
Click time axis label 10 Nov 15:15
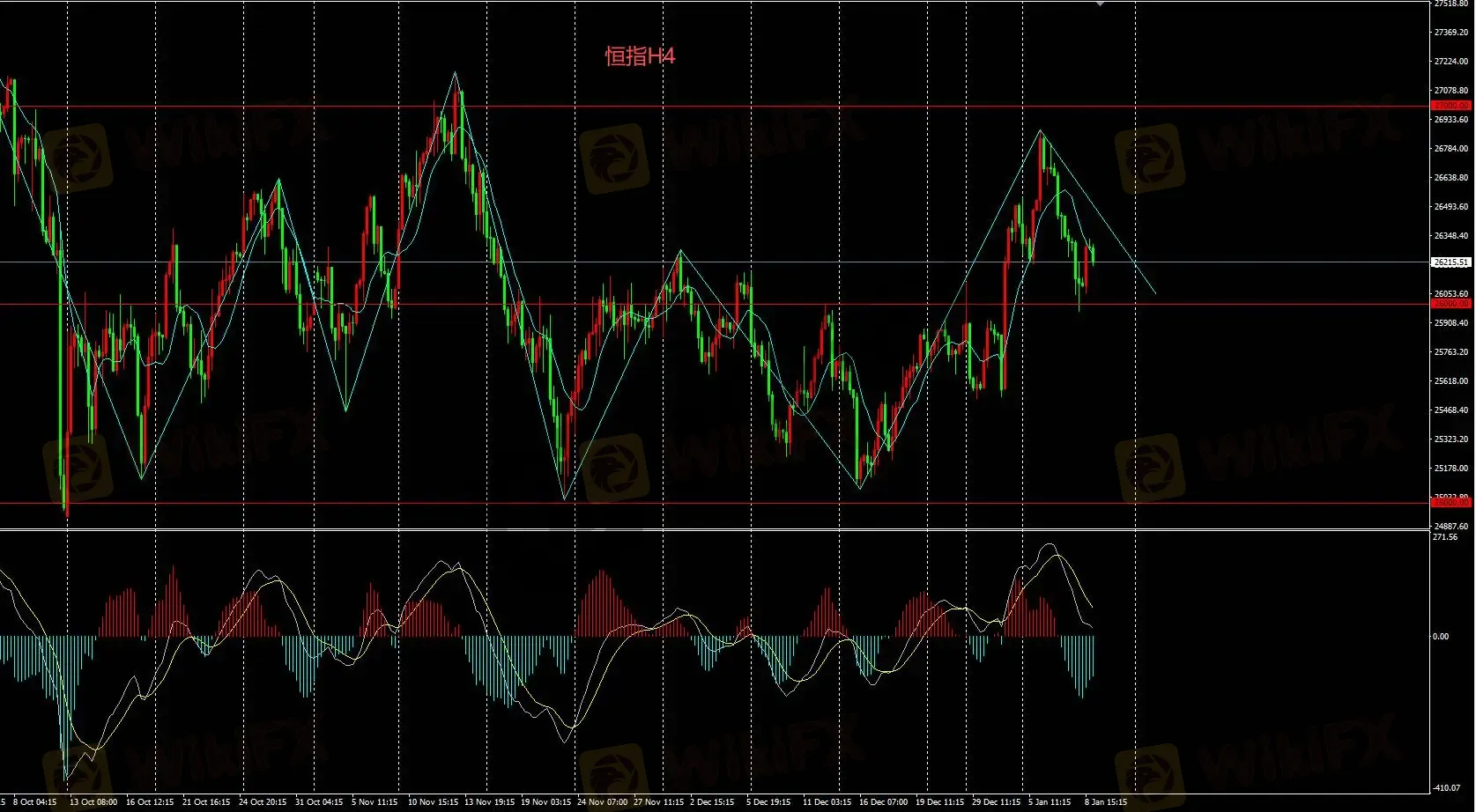[x=433, y=802]
